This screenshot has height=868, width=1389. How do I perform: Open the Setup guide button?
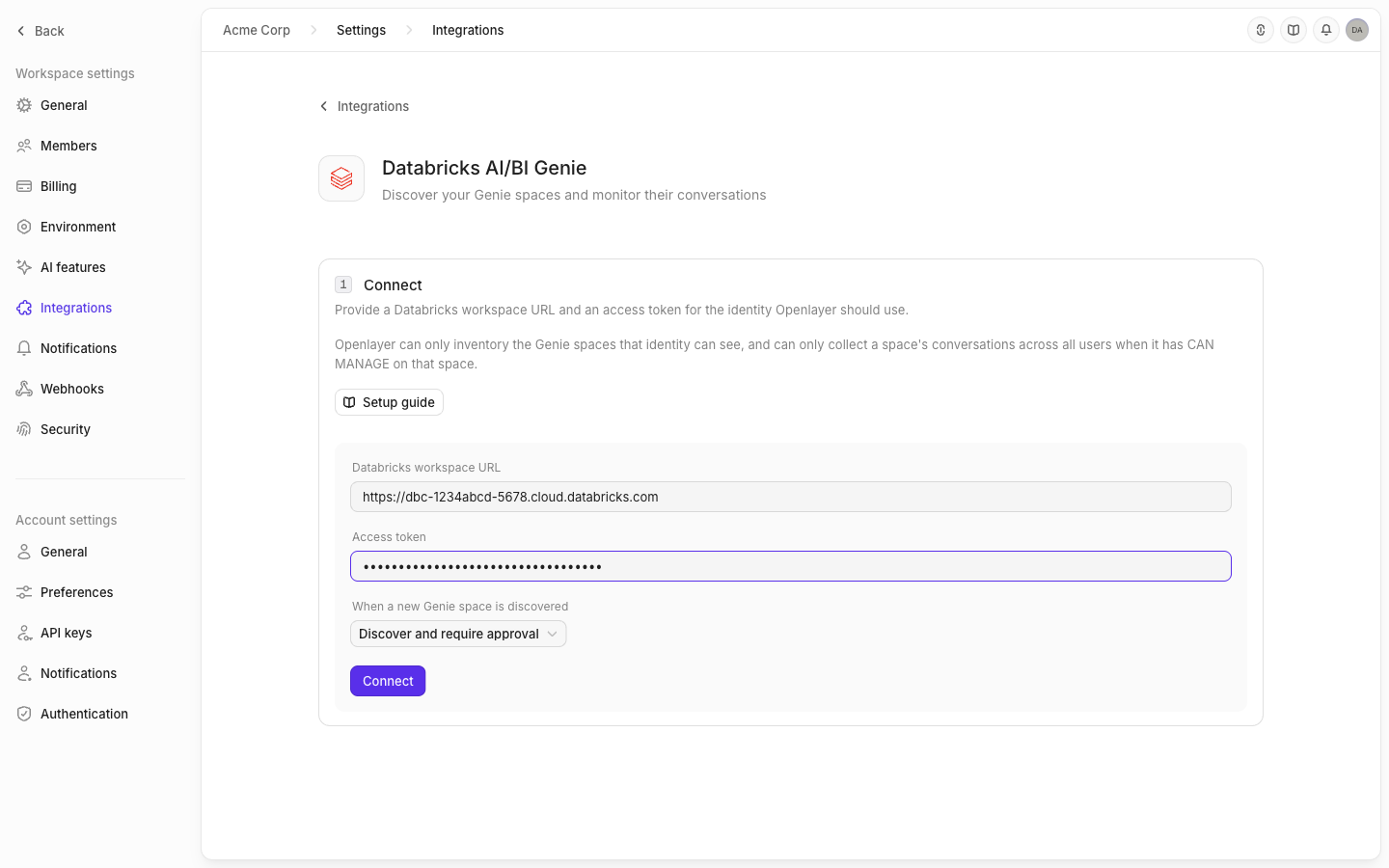click(389, 402)
